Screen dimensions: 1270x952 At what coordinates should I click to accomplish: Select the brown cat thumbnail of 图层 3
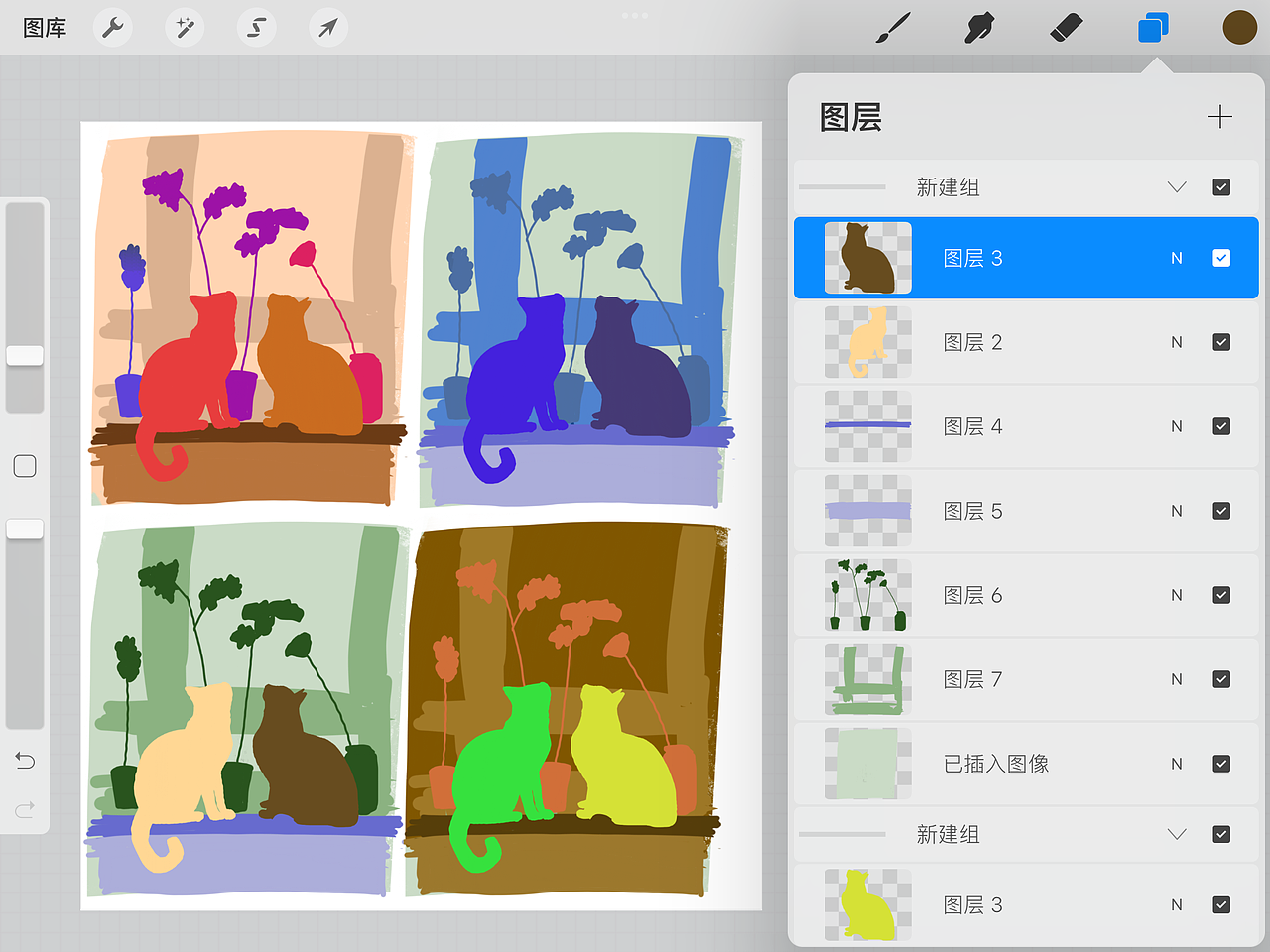(x=868, y=258)
